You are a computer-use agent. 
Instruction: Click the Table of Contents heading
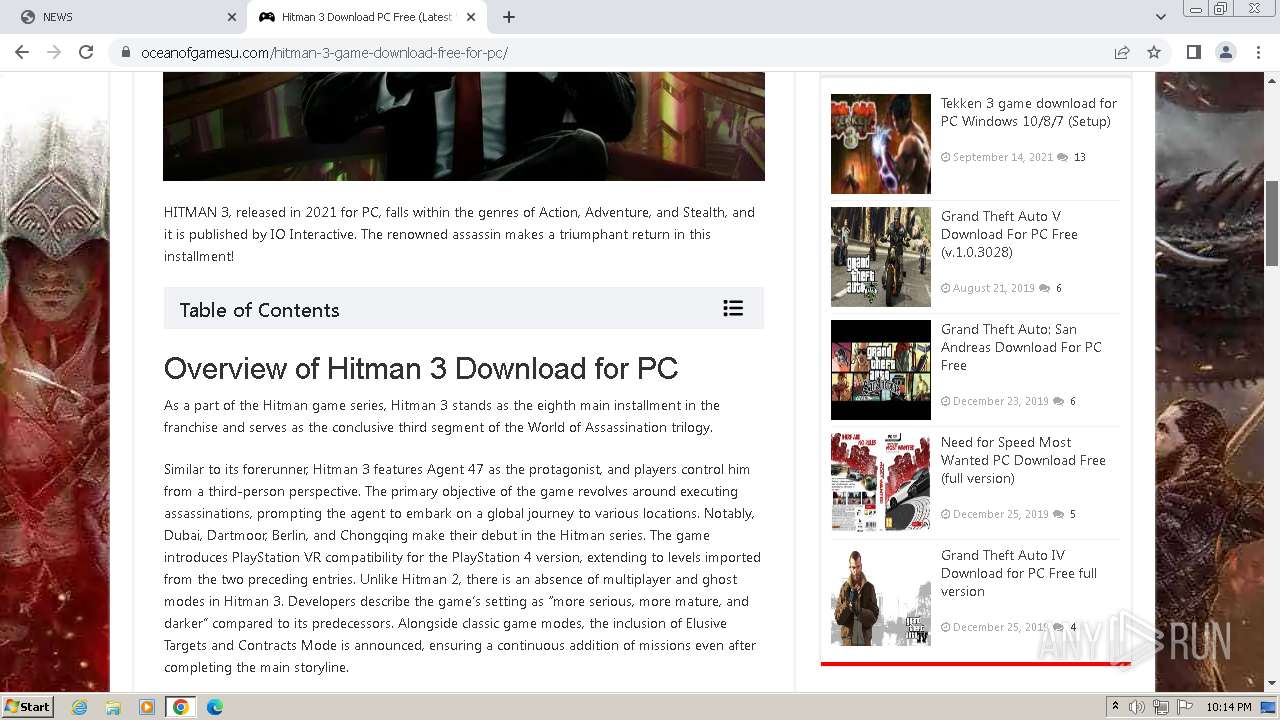click(259, 310)
